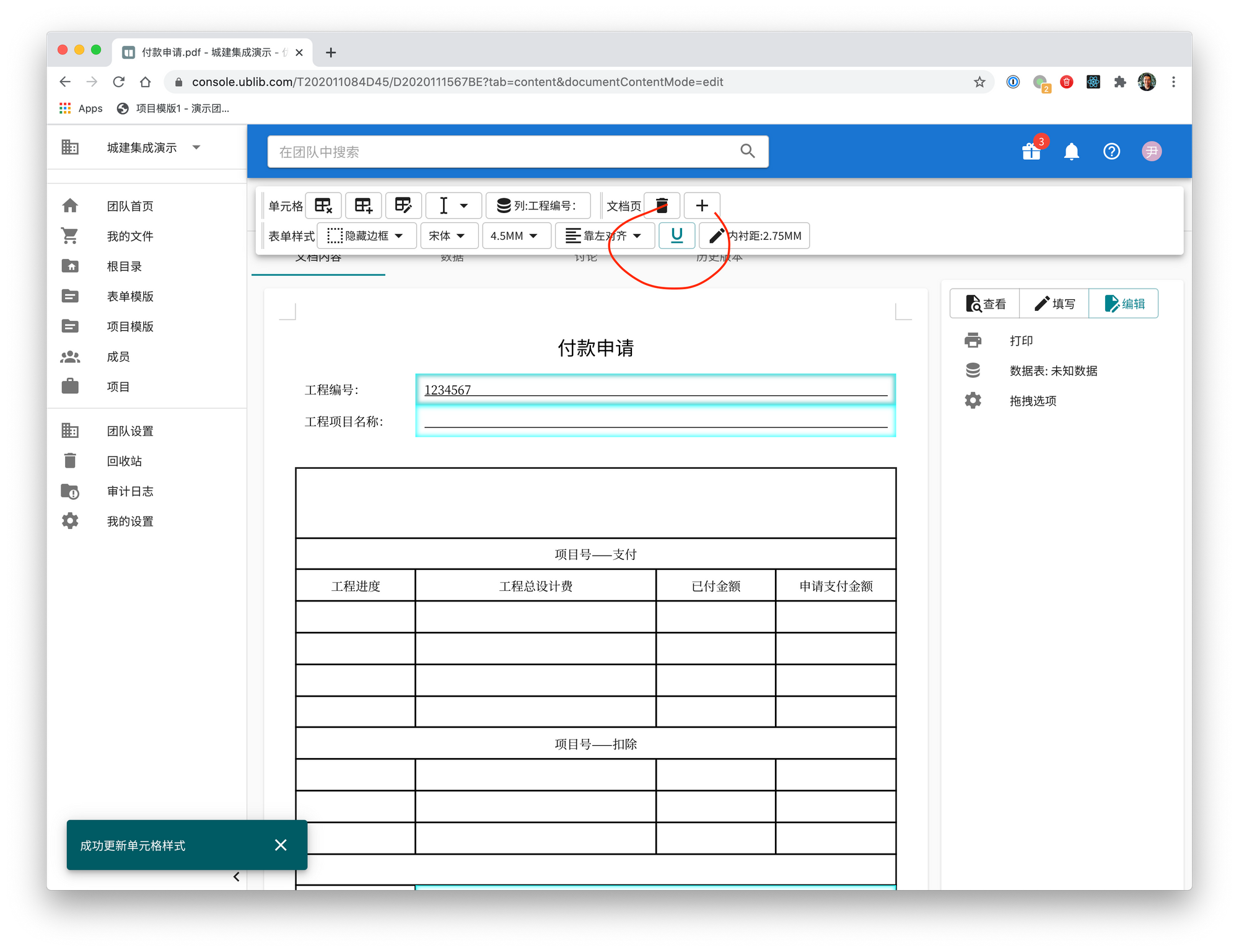The height and width of the screenshot is (952, 1239).
Task: Delete the document page with the trash icon
Action: [662, 206]
